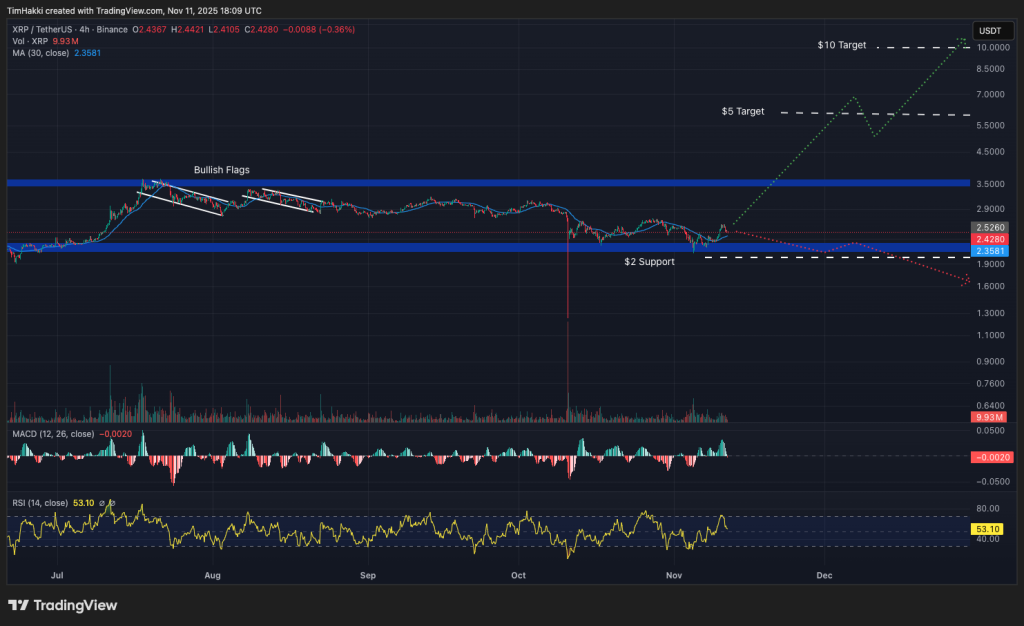Click the "$2 Support" annotation text
The image size is (1024, 626).
(648, 261)
